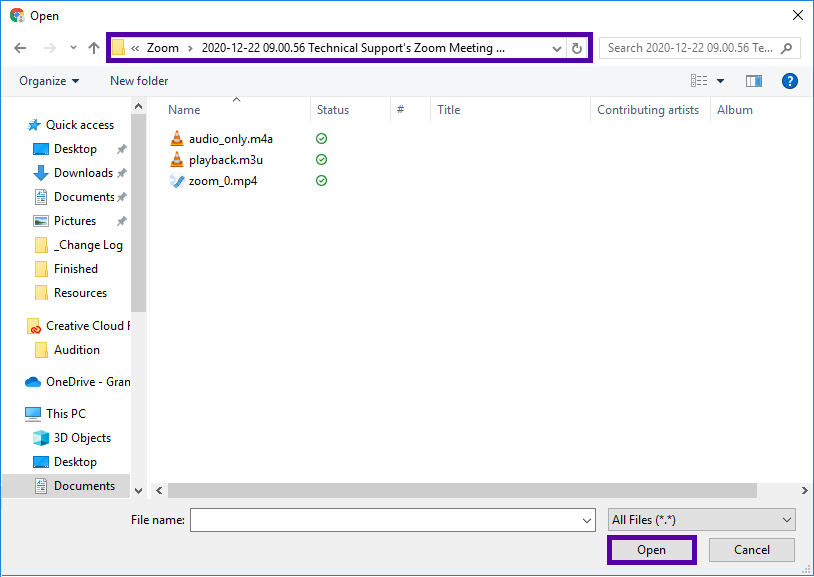Image resolution: width=814 pixels, height=577 pixels.
Task: Click the VLC icon of audio_only.m4a
Action: 177,138
